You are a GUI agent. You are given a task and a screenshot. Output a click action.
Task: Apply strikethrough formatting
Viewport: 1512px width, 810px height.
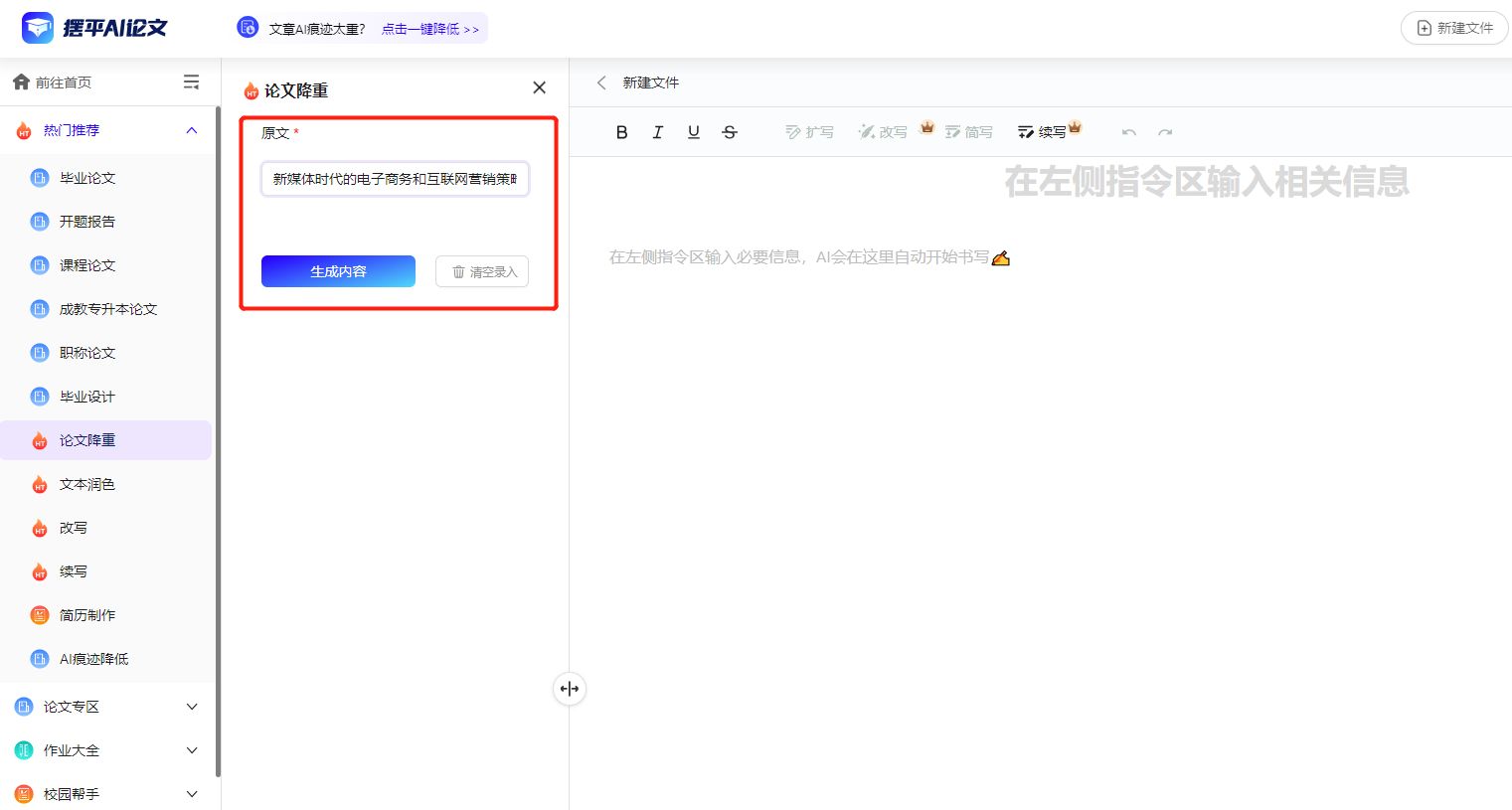pyautogui.click(x=729, y=131)
